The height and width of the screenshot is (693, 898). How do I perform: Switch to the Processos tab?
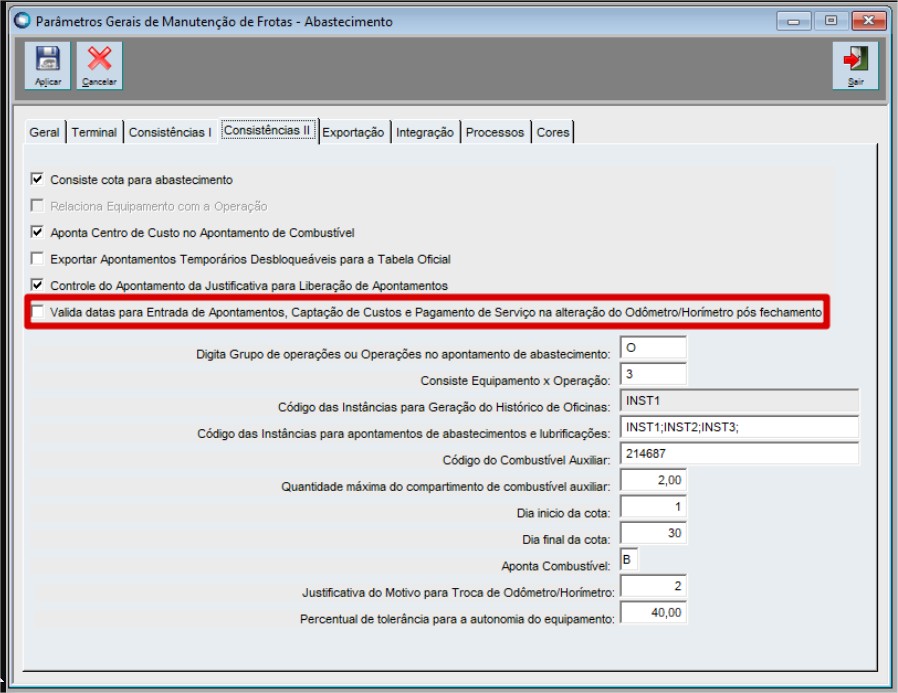495,132
